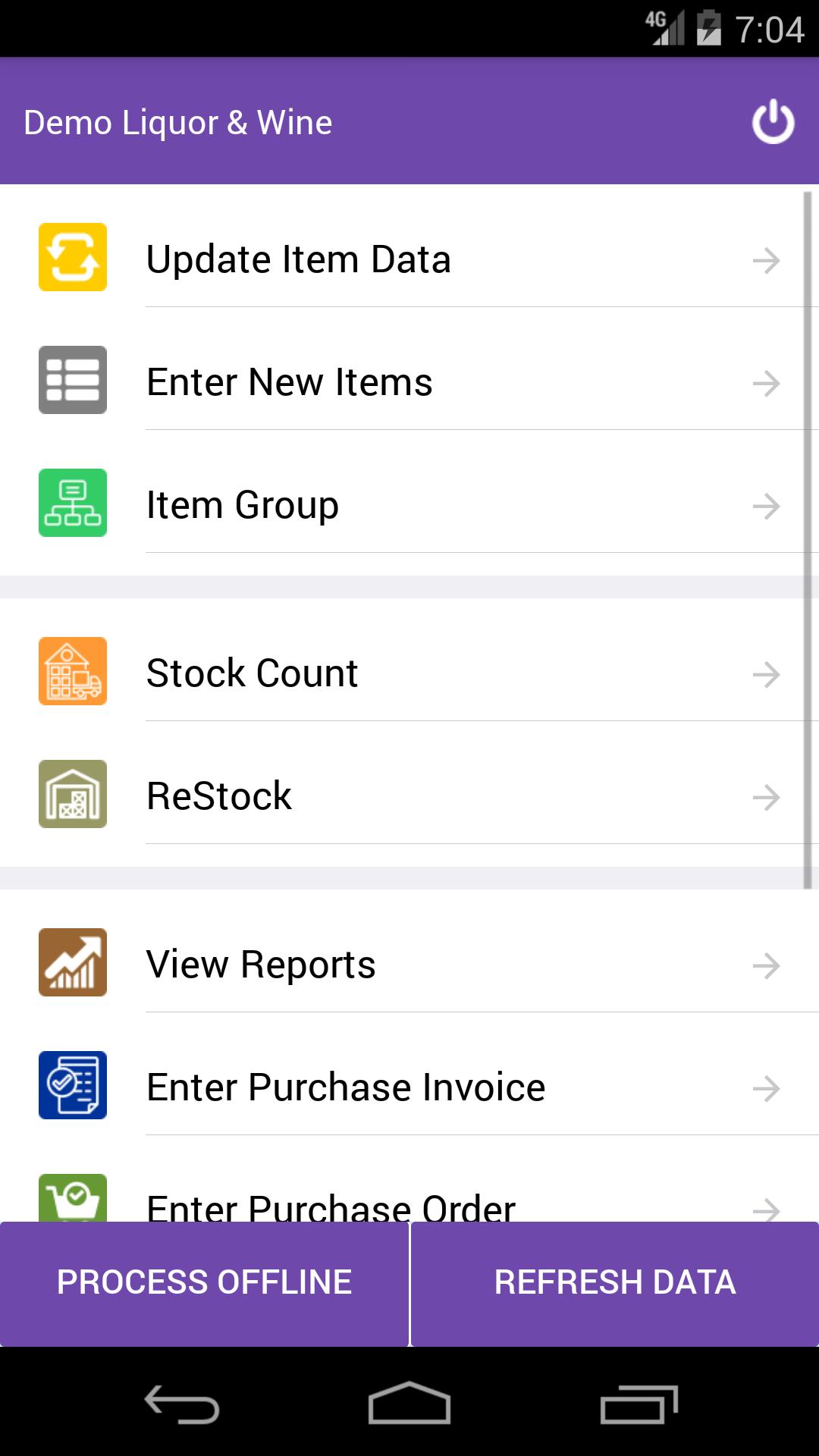Open the Enter New Items menu entry
The image size is (819, 1456).
pos(290,381)
